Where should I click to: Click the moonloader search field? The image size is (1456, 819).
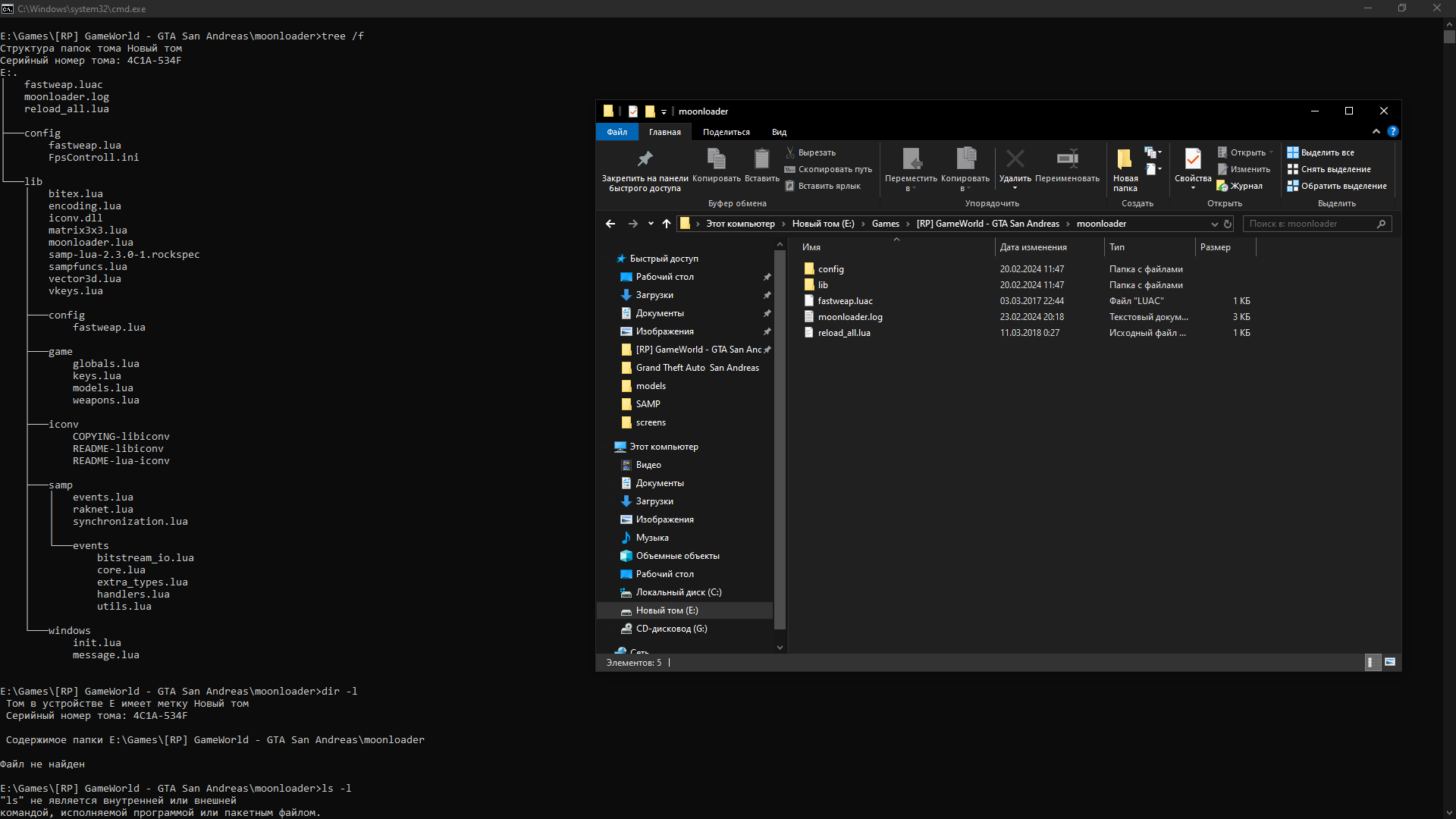(1310, 224)
